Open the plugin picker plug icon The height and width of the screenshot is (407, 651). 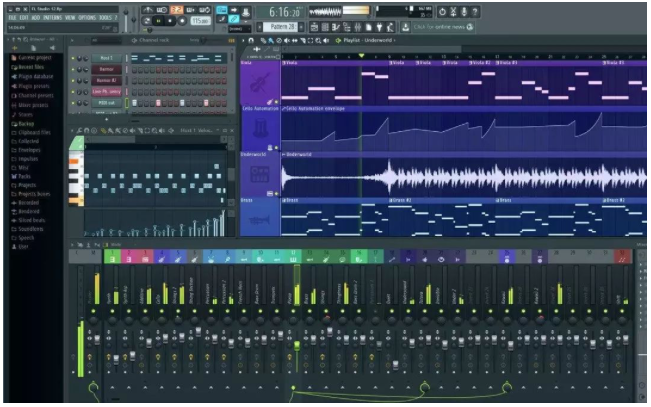point(379,27)
